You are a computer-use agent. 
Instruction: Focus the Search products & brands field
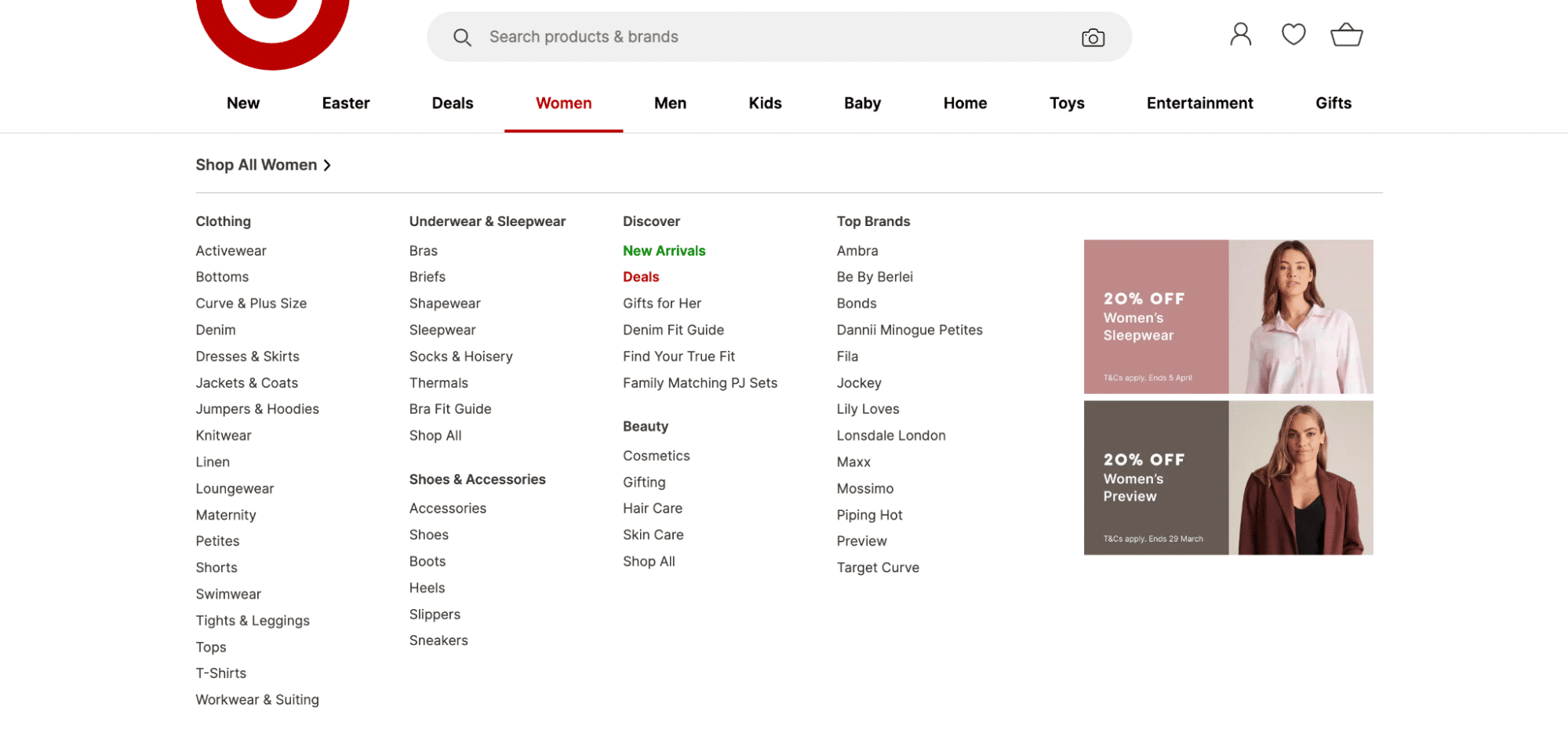click(x=779, y=37)
